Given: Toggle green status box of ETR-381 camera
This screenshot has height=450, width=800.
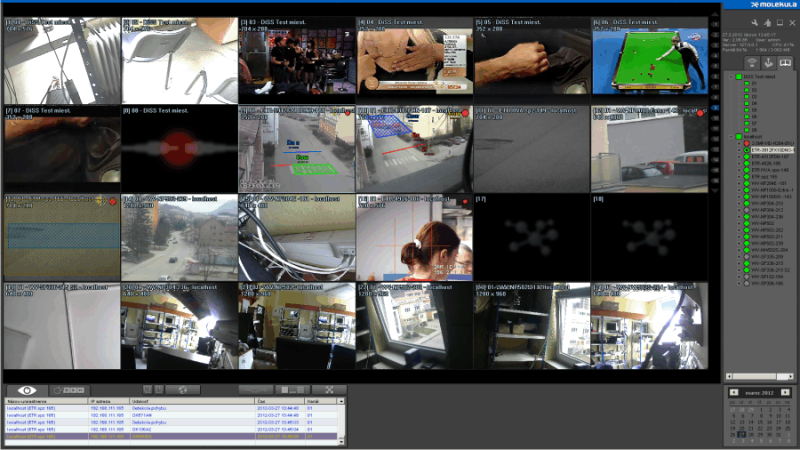Looking at the screenshot, I should 746,150.
